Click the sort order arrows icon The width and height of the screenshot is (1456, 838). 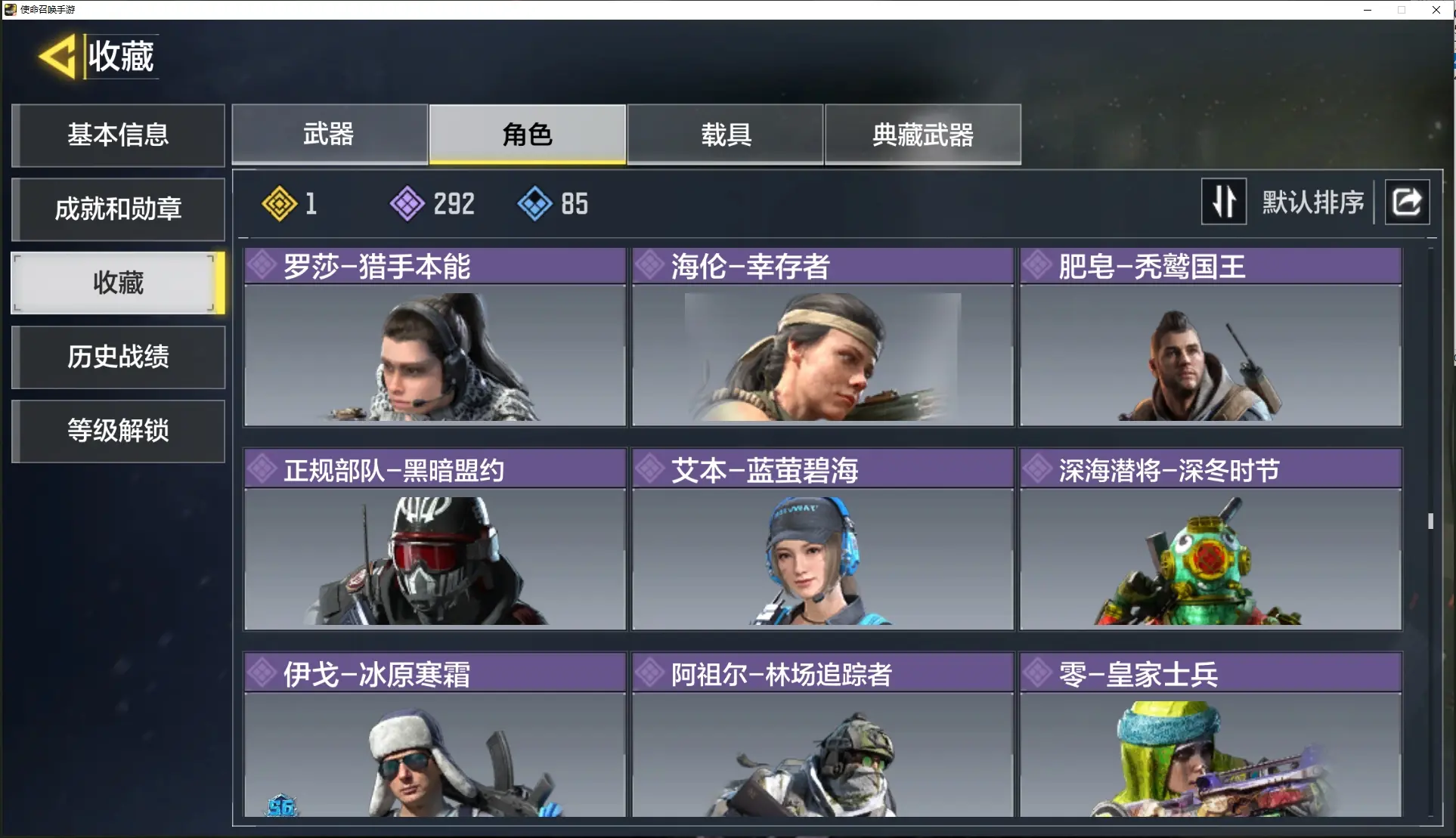point(1224,202)
